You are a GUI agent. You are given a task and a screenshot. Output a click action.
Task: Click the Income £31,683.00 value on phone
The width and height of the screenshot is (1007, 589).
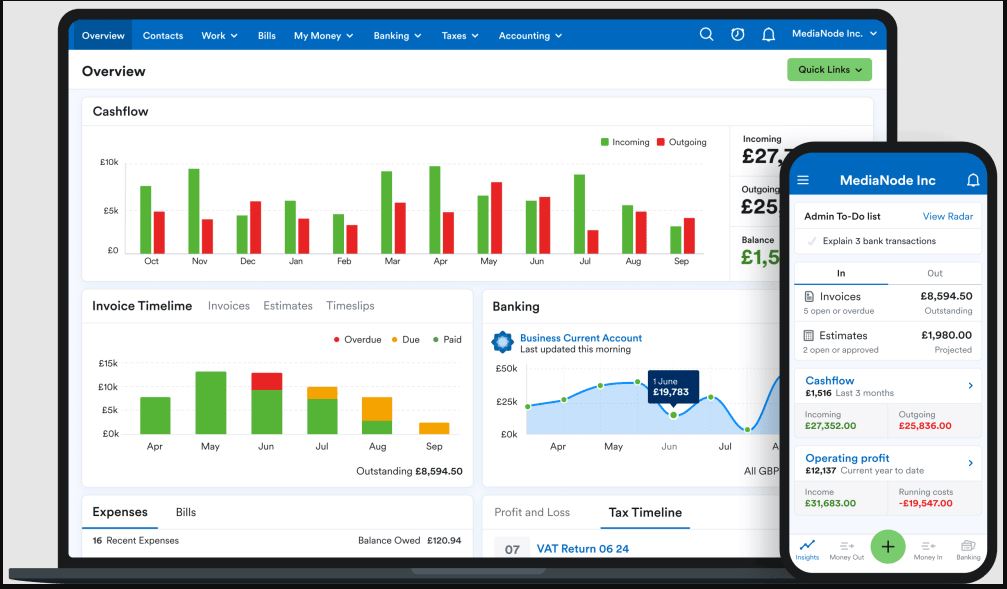click(x=830, y=503)
